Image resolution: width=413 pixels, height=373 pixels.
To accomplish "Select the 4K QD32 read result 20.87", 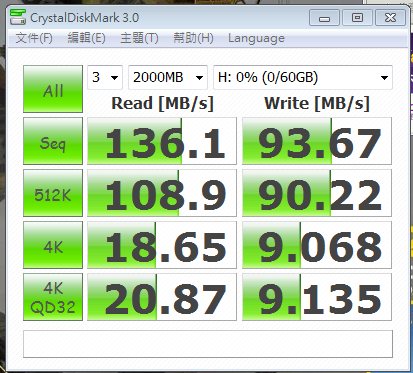I will point(162,297).
